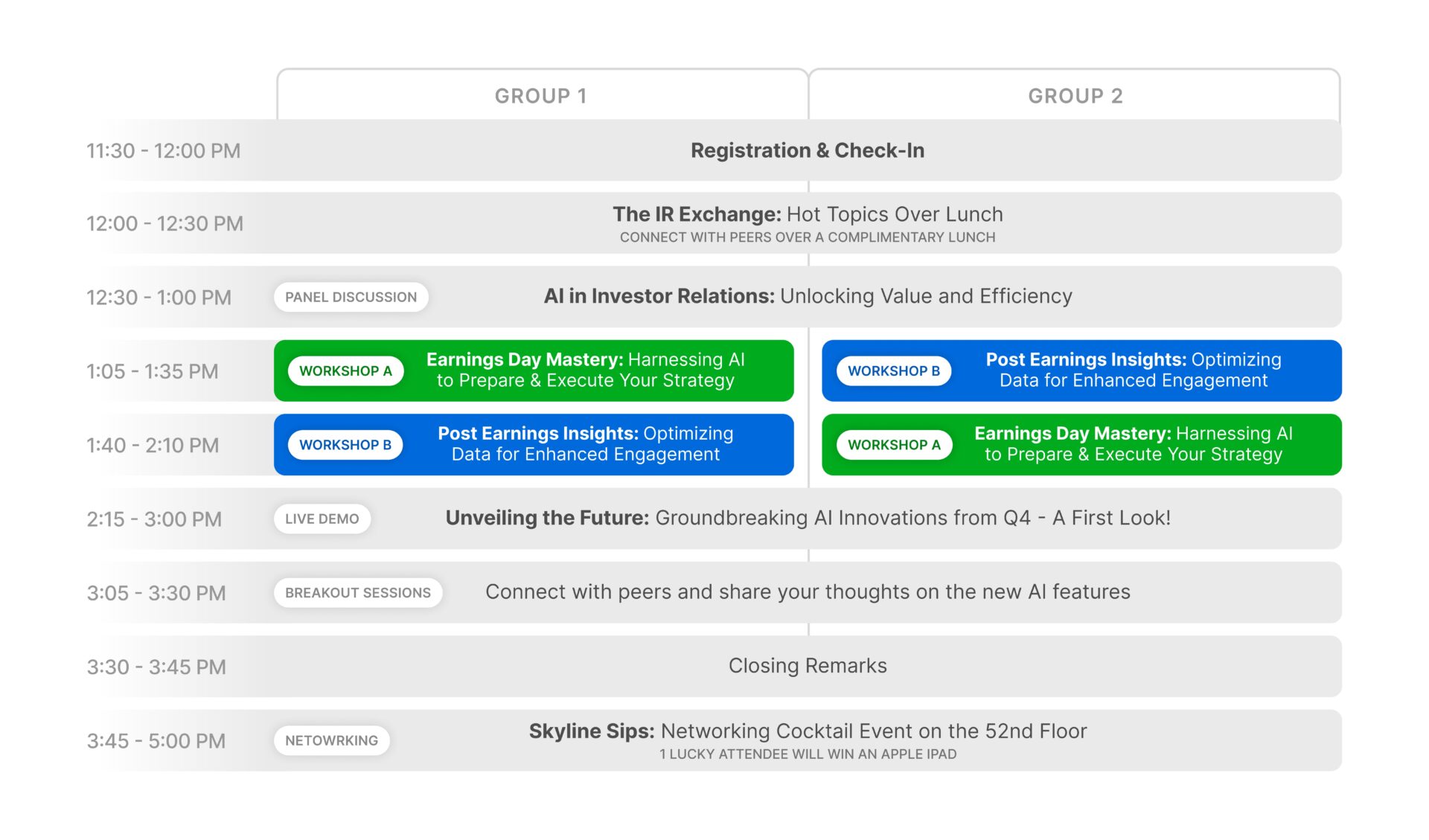
Task: Select the 11:30 - 12:00 PM time slot
Action: (x=164, y=150)
